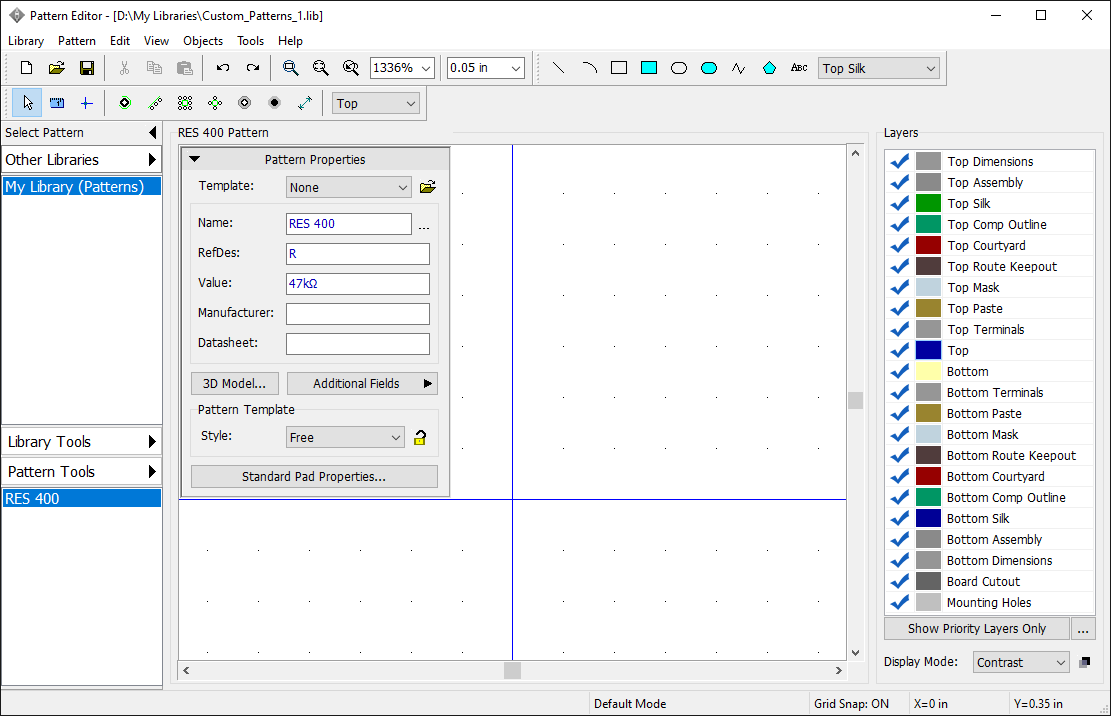Expand Additional Fields
This screenshot has width=1111, height=716.
tap(362, 383)
